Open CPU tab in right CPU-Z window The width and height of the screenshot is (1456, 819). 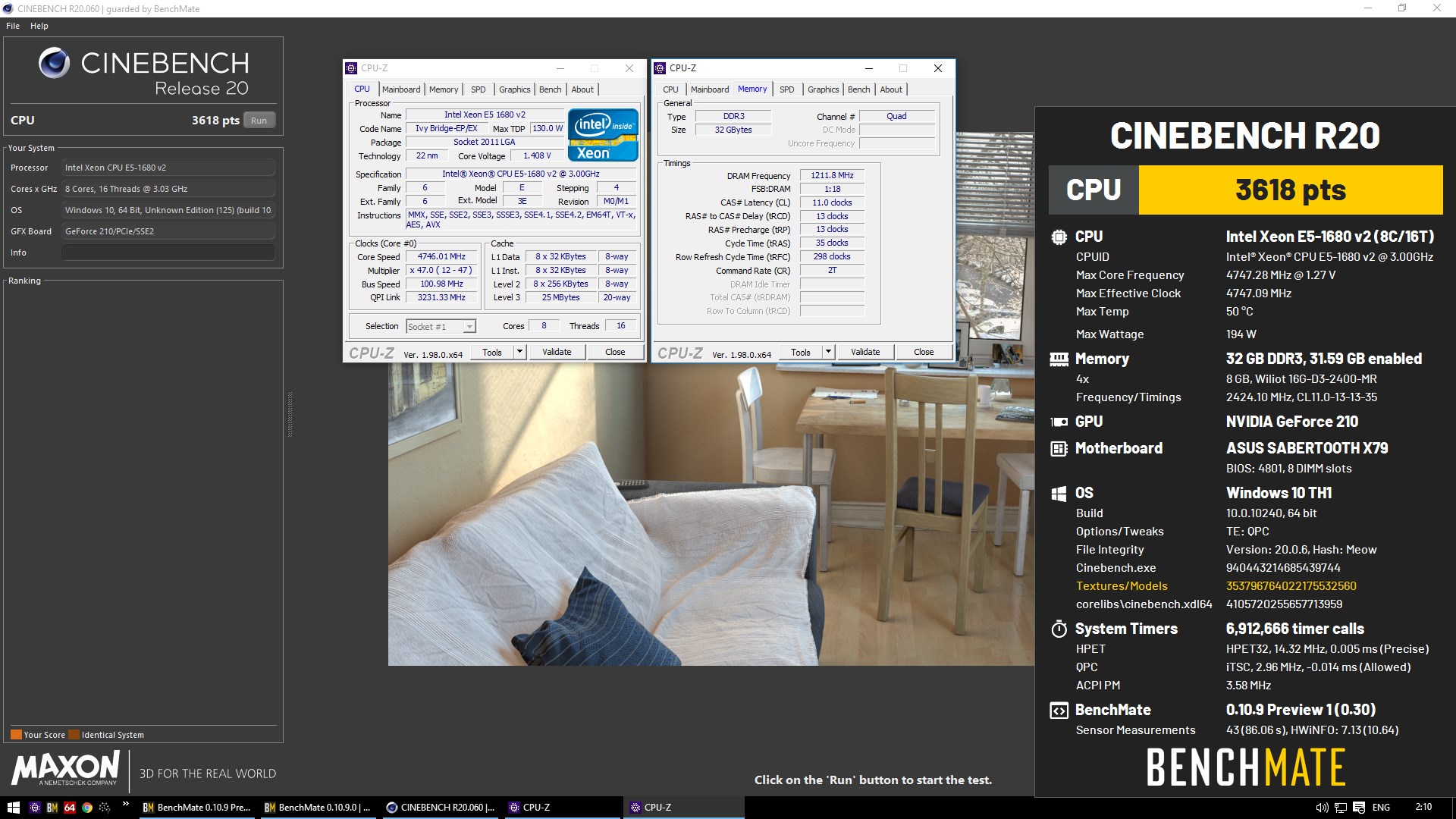(670, 89)
